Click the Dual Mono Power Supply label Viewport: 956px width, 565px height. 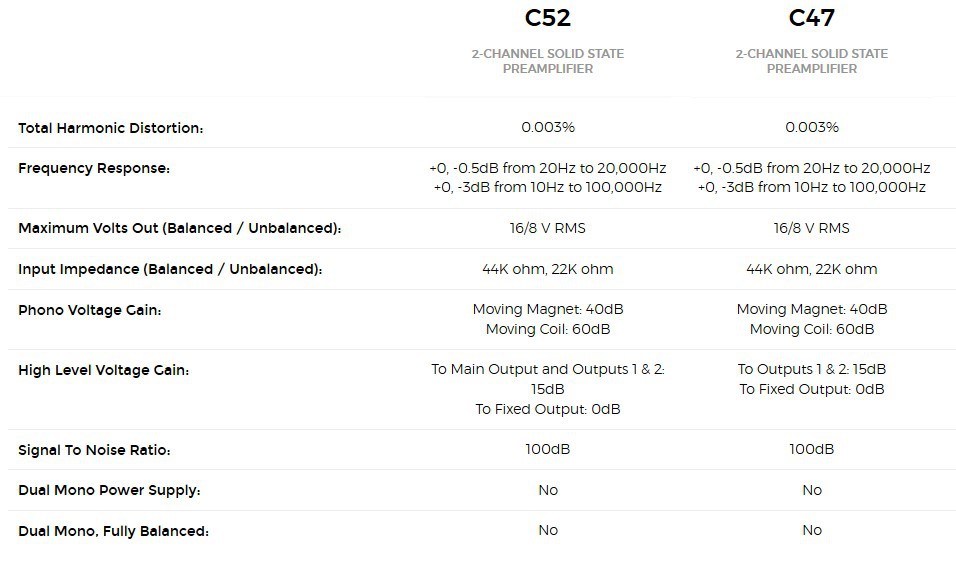tap(110, 490)
